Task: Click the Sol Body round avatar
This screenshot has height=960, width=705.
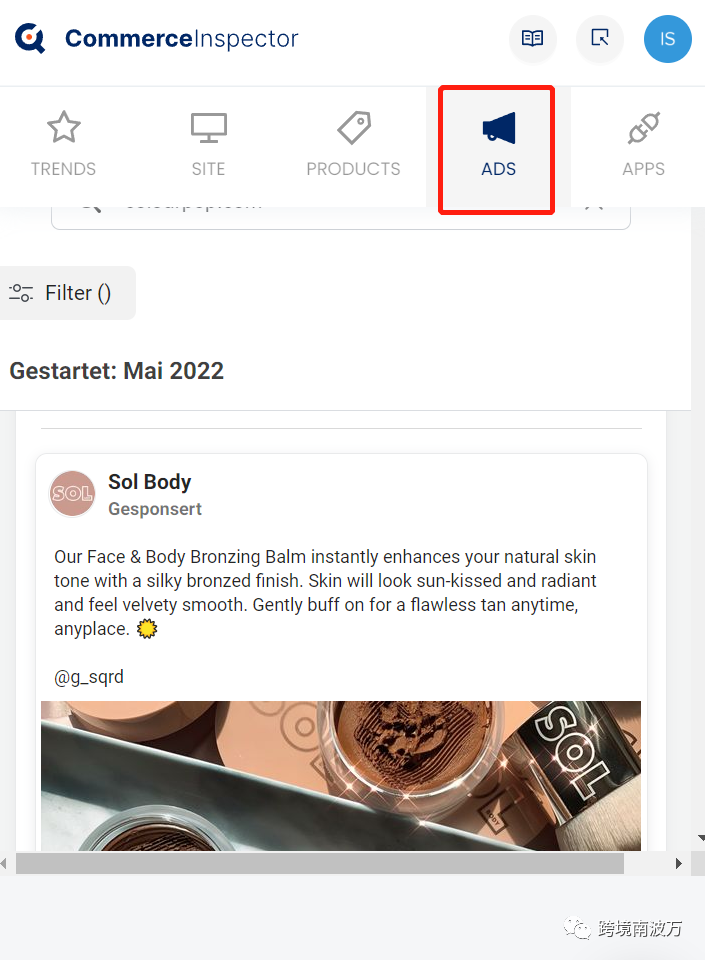Action: click(72, 493)
